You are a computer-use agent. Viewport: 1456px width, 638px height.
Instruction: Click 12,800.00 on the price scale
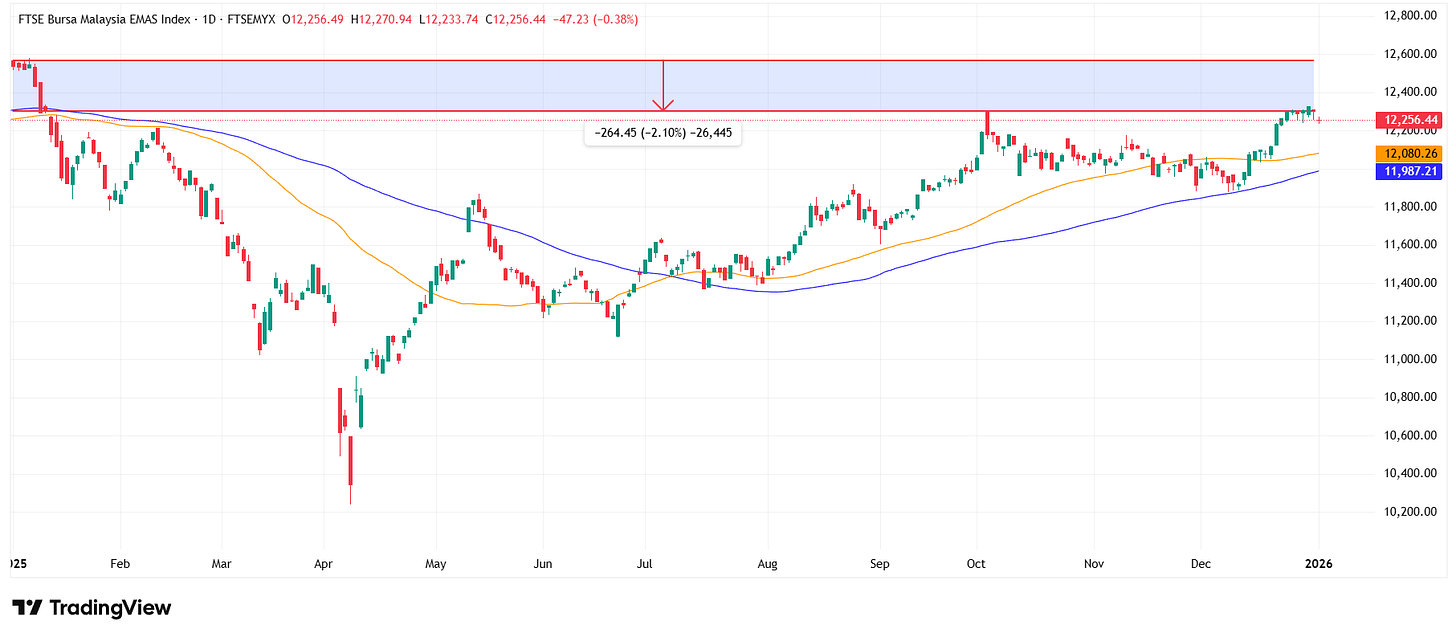[x=1411, y=14]
